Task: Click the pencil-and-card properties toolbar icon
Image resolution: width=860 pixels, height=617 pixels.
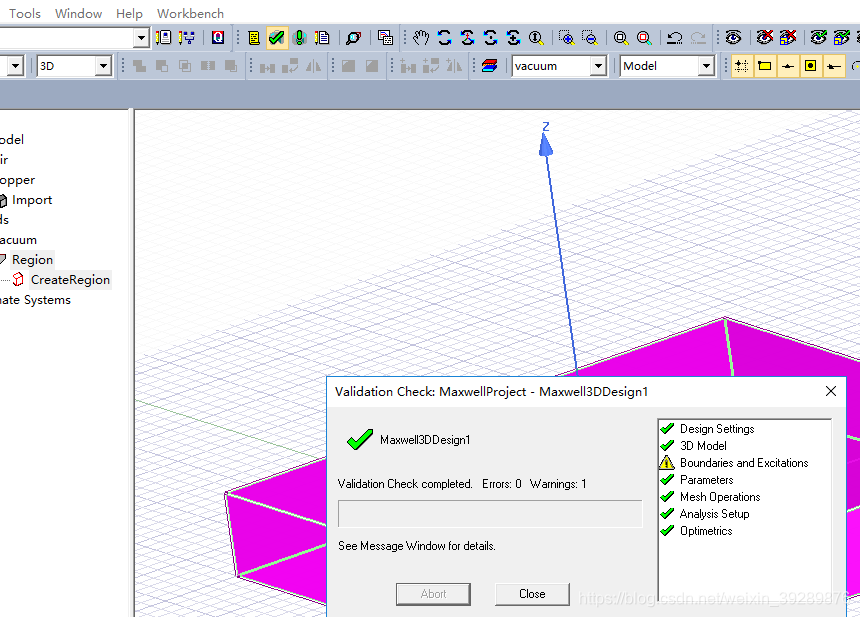Action: 163,37
